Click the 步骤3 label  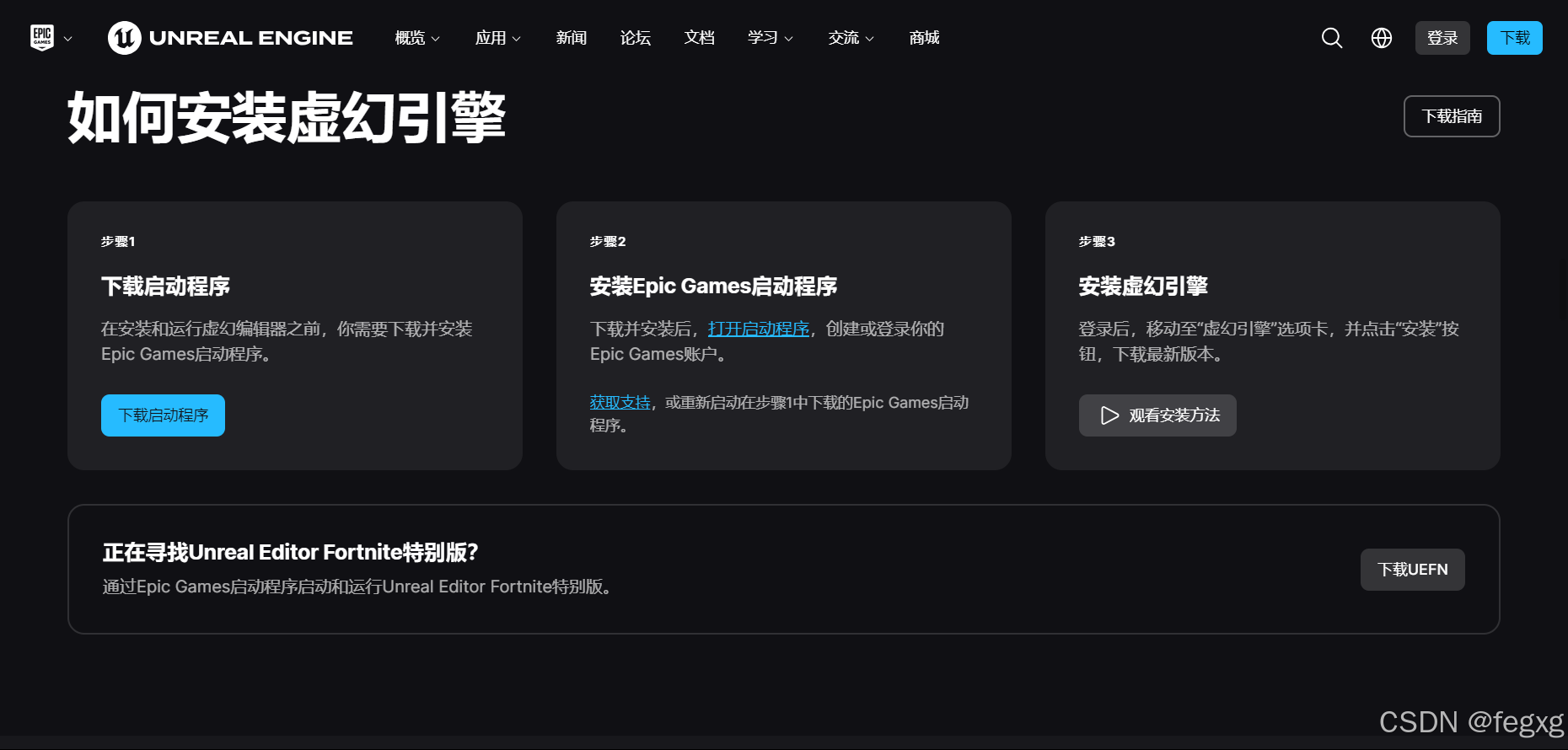click(x=1097, y=242)
